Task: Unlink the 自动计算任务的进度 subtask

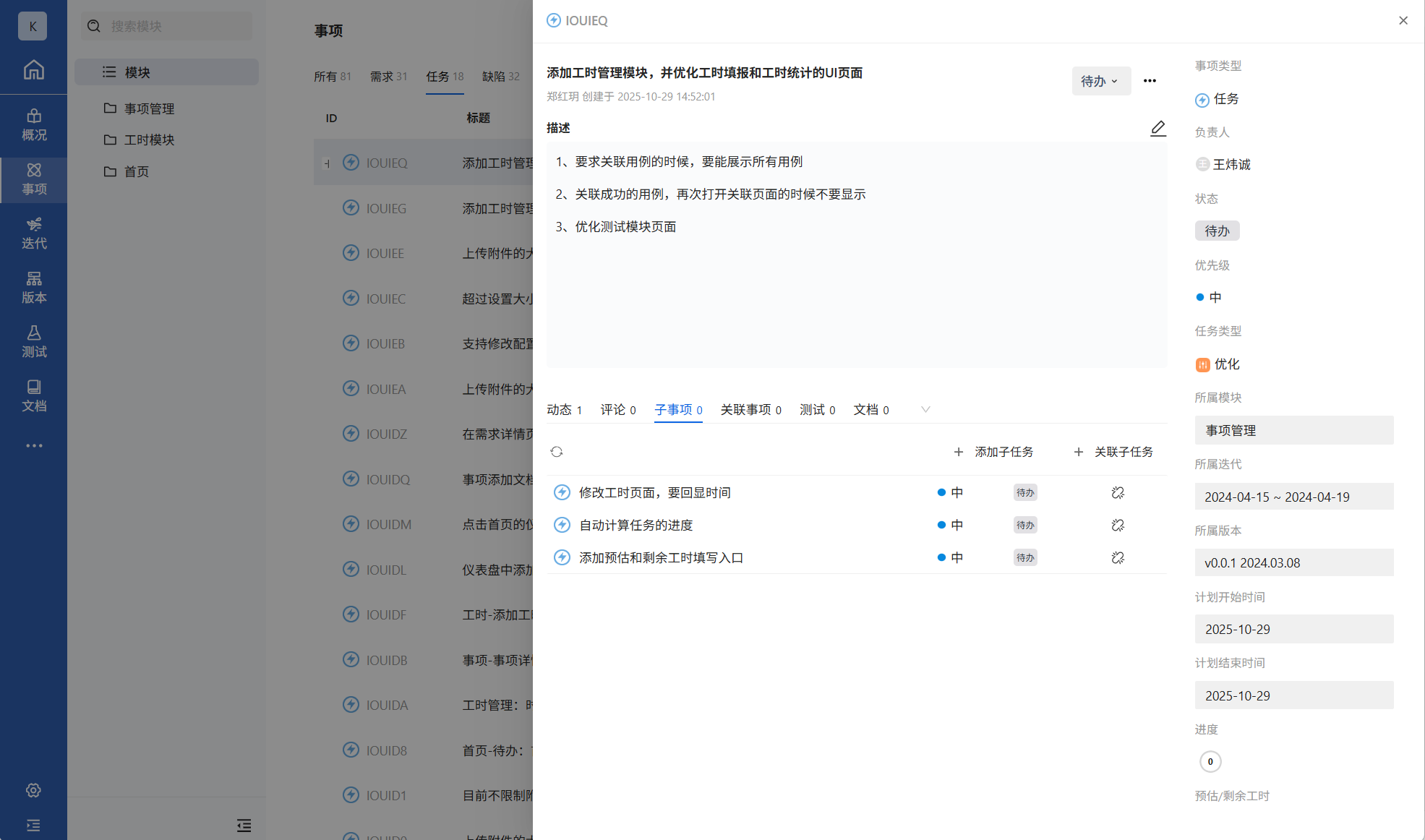Action: (1118, 526)
